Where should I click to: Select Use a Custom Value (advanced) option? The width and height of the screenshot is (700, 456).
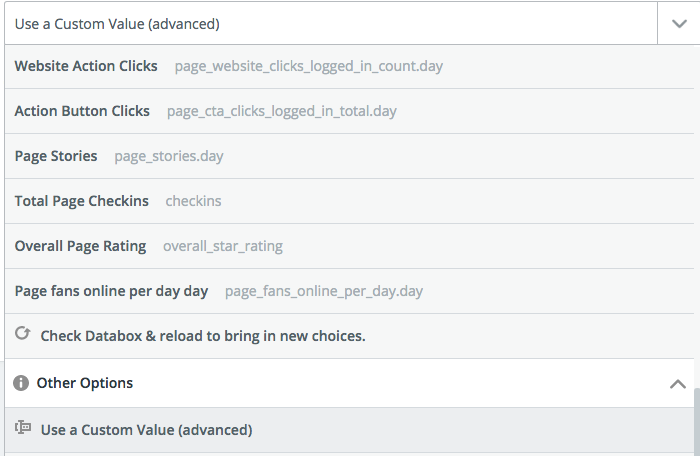coord(349,430)
